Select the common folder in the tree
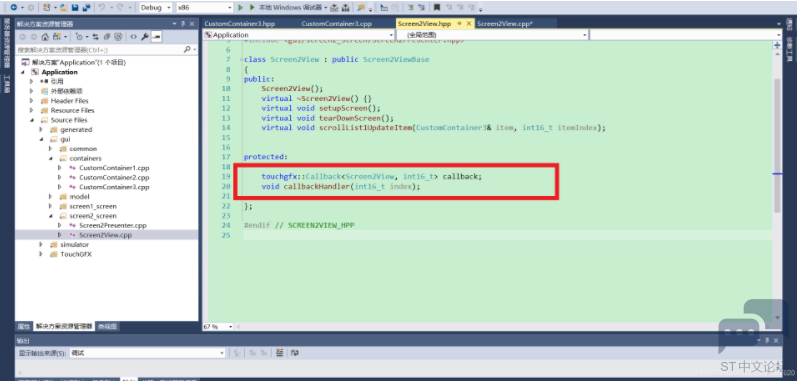Viewport: 797px width, 382px height. click(83, 149)
